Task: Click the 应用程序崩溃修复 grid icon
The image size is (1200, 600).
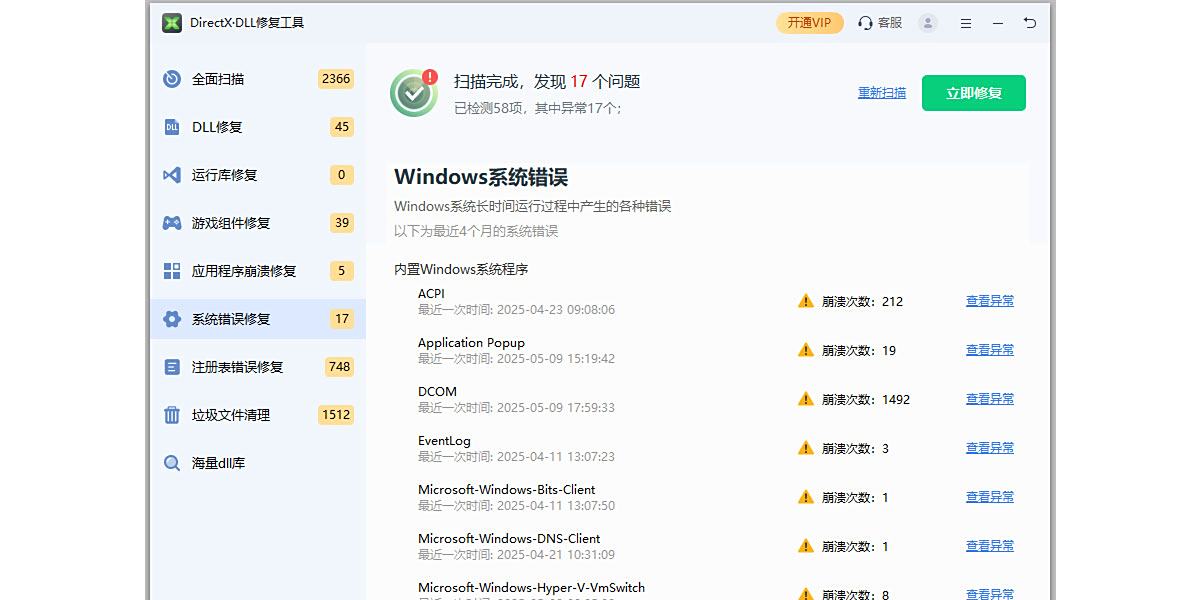Action: [172, 271]
